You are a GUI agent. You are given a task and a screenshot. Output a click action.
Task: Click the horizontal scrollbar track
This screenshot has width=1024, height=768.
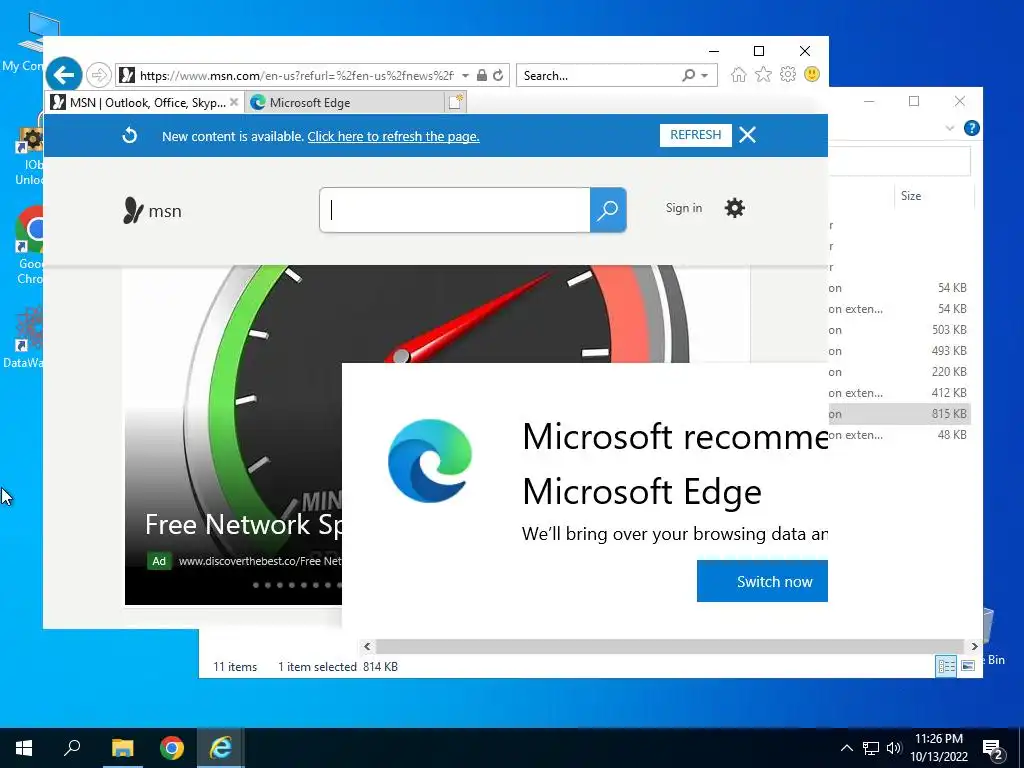click(x=670, y=646)
